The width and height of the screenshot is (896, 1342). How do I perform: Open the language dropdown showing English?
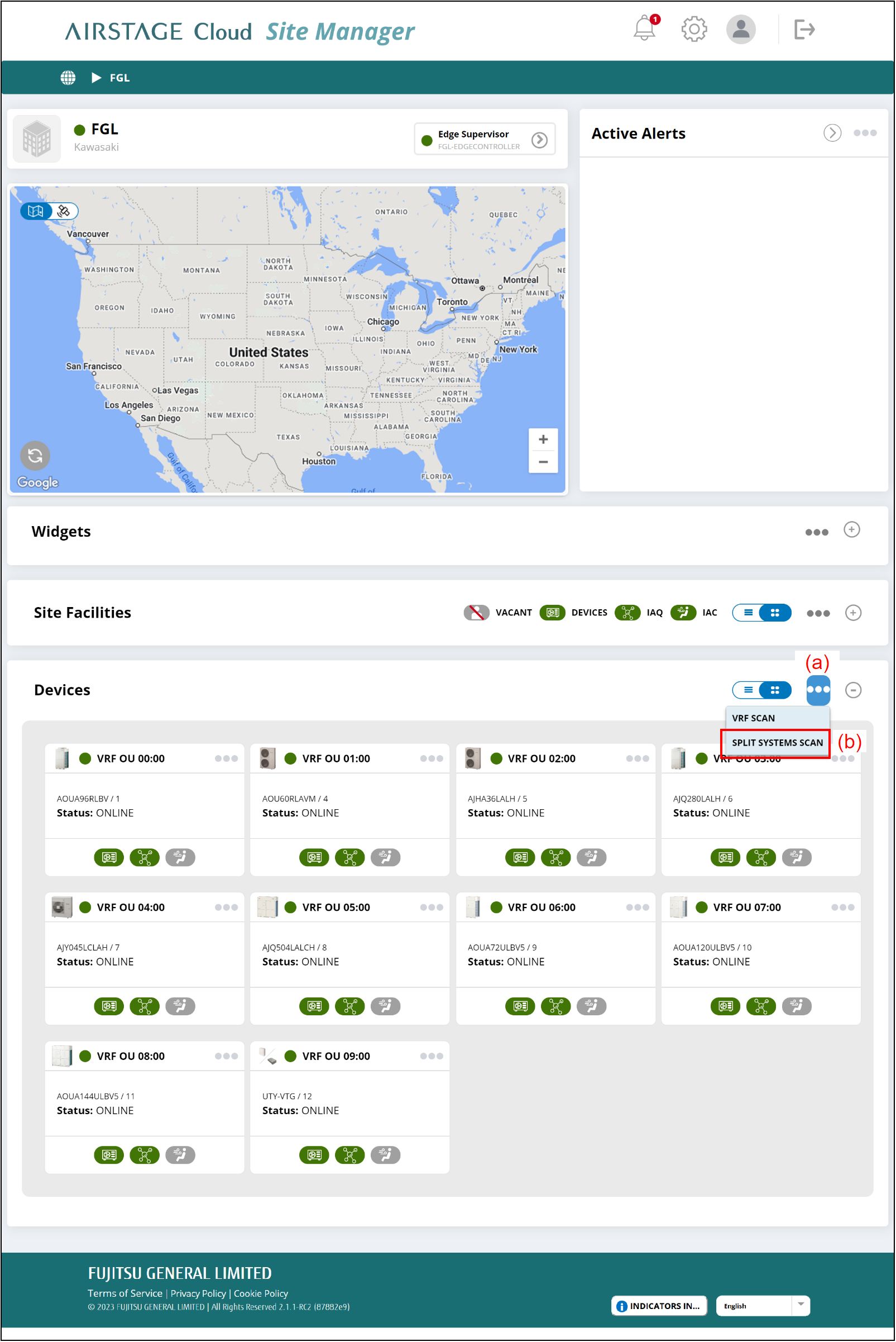click(x=763, y=1306)
